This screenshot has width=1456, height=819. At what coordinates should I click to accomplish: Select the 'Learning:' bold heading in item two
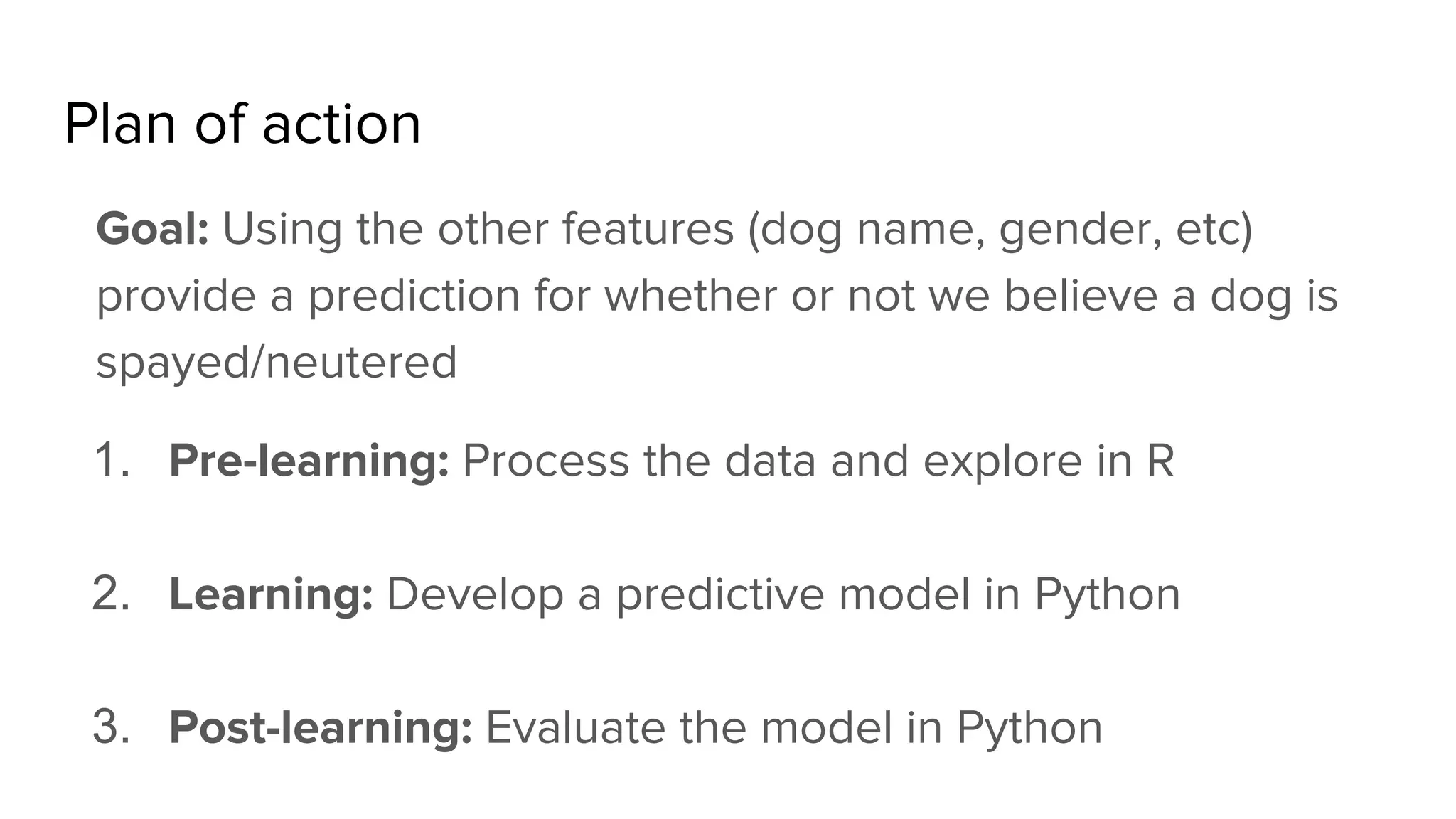click(271, 594)
